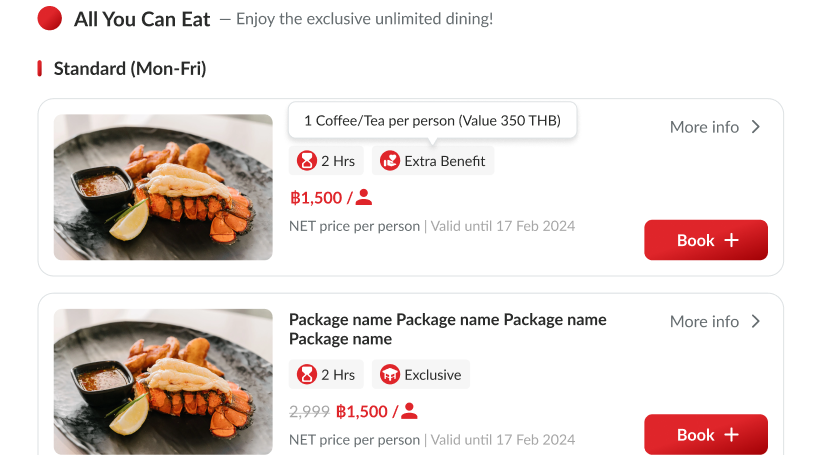
Task: Click the gift icon on the Extra Benefit badge
Action: (x=390, y=161)
